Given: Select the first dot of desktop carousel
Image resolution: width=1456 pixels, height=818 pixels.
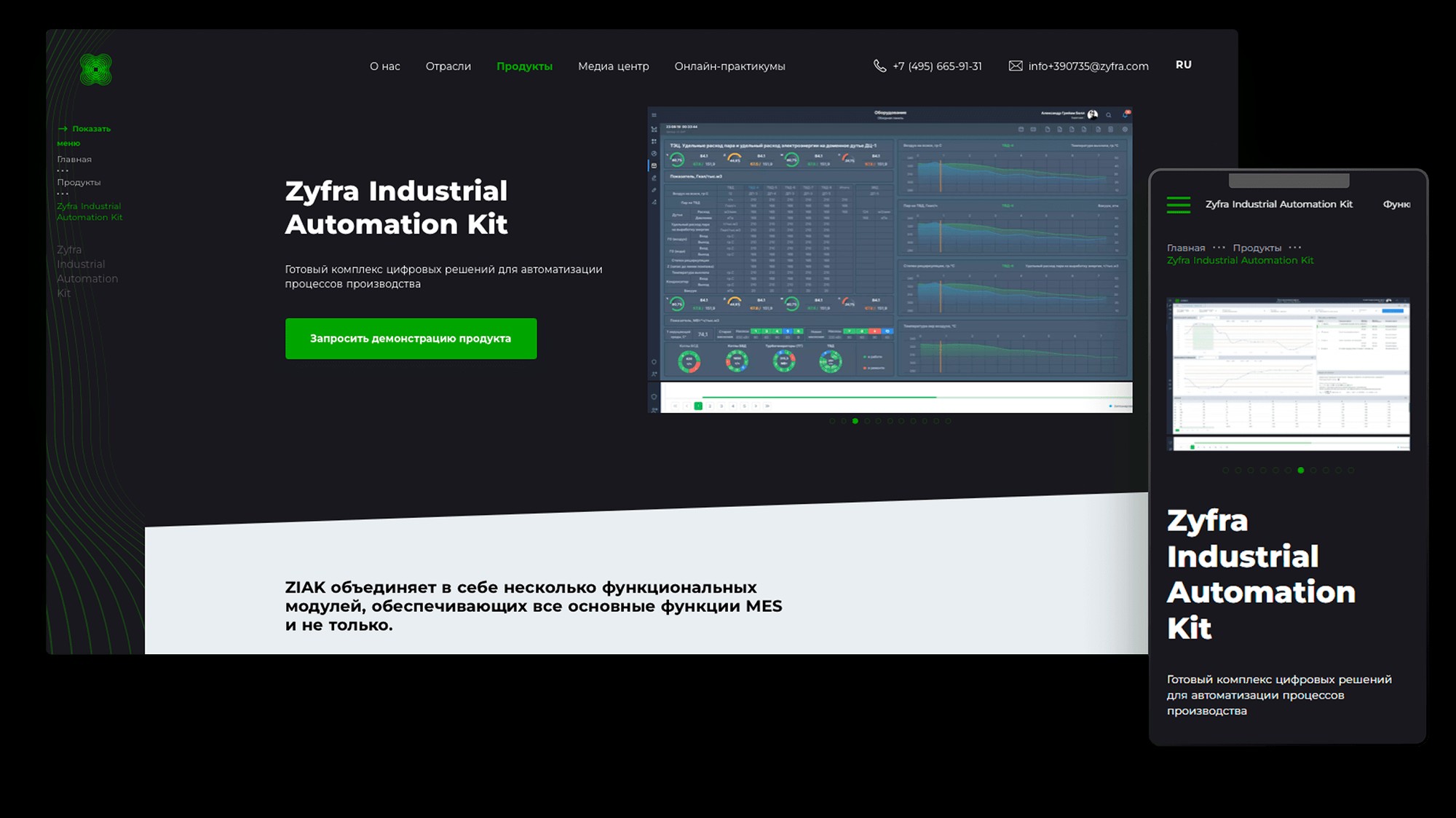Looking at the screenshot, I should click(832, 421).
